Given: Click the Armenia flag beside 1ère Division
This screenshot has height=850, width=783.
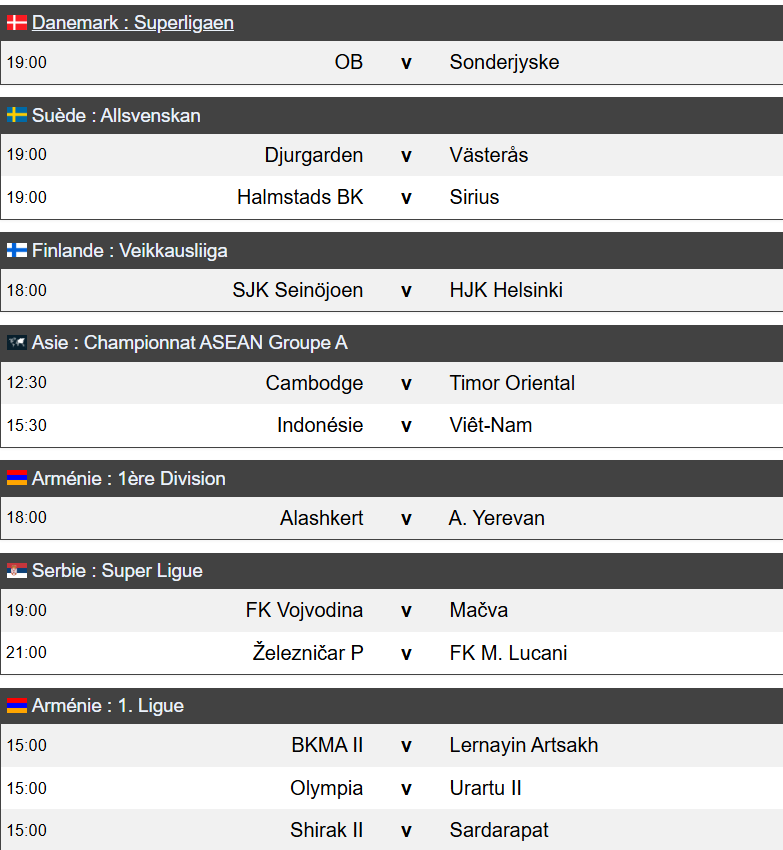Looking at the screenshot, I should coord(17,478).
